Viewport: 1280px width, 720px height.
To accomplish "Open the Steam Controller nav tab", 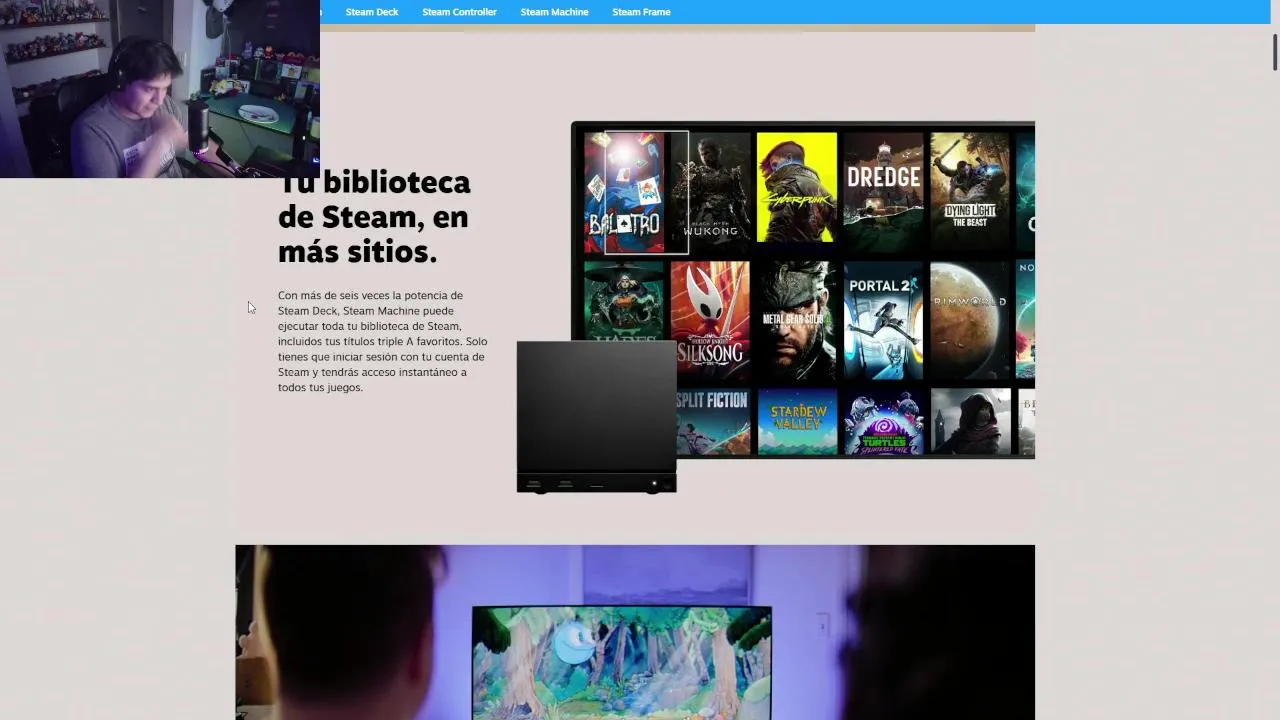I will [x=459, y=12].
